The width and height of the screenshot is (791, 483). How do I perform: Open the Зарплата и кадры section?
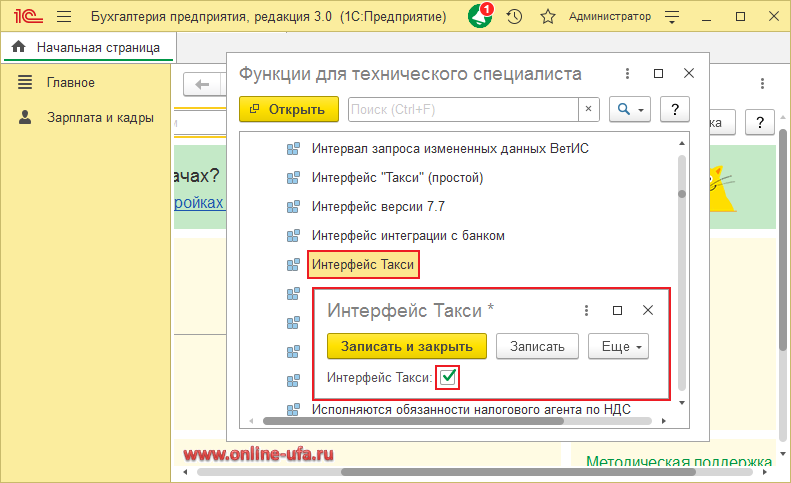(100, 118)
